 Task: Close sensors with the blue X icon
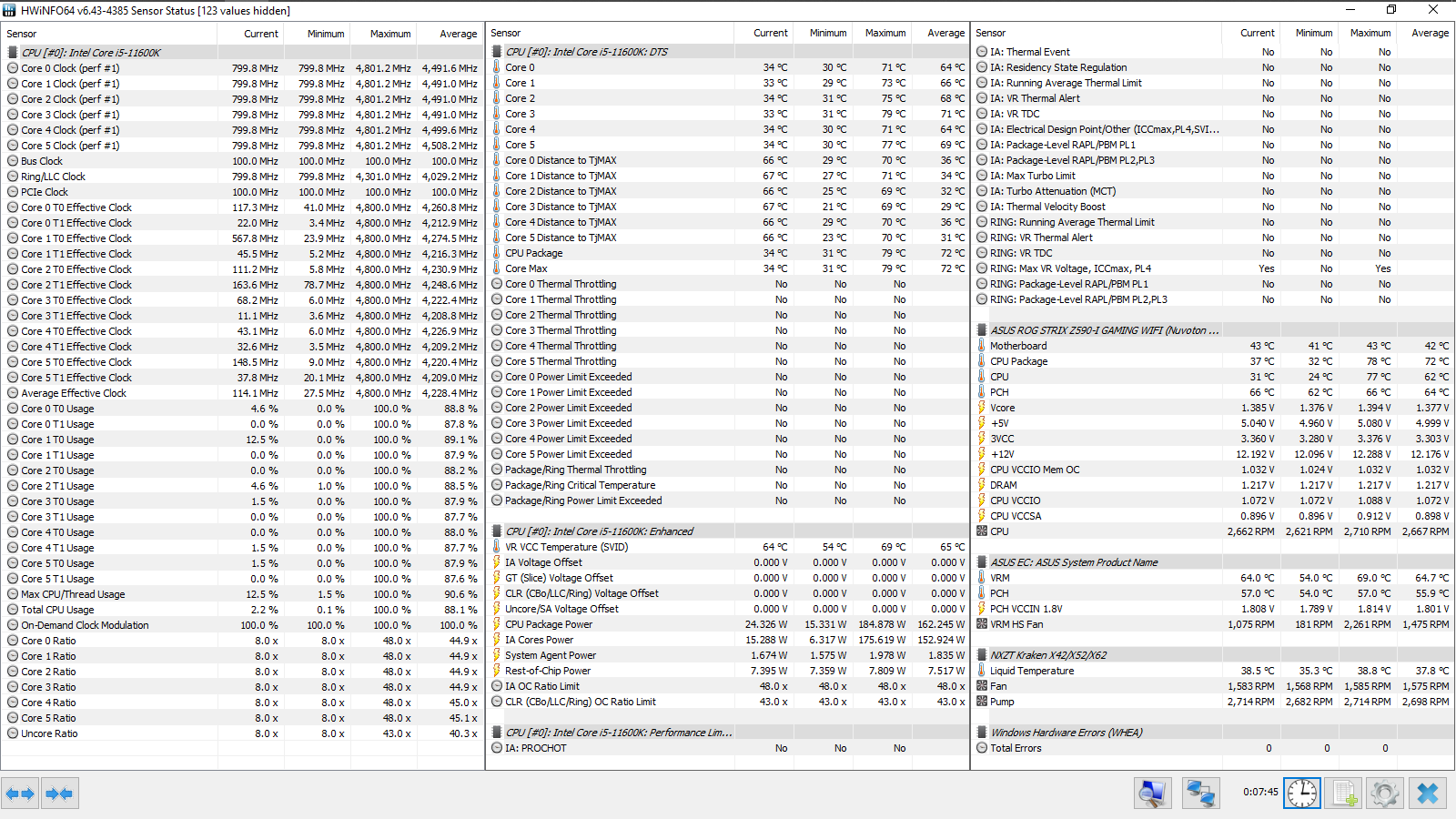click(x=1428, y=794)
